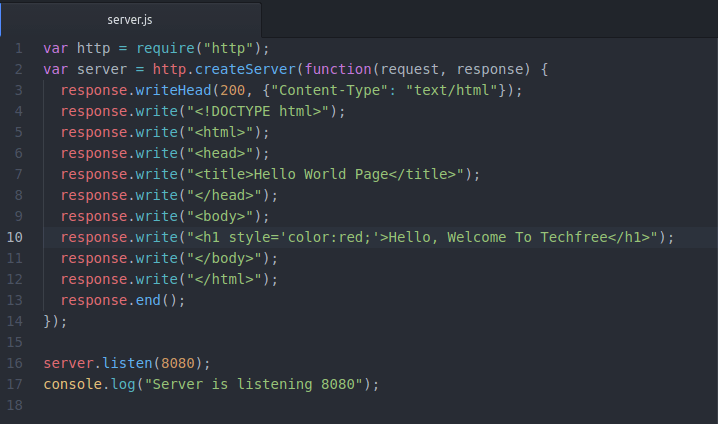Click the "<body>" string on line 9

220,217
